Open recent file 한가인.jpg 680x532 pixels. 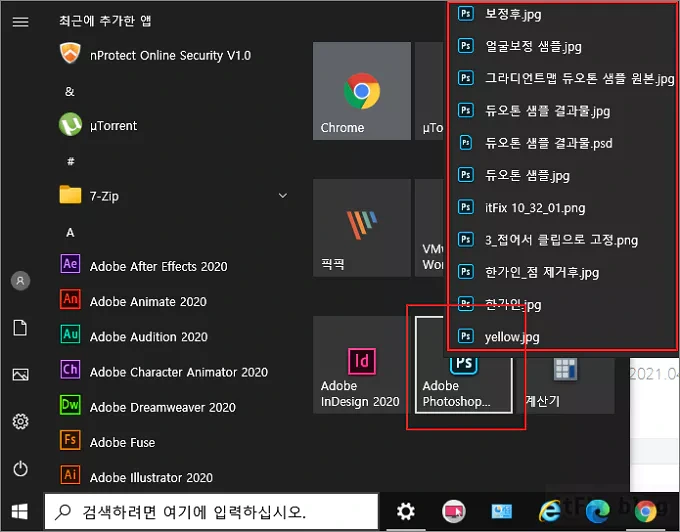coord(562,304)
